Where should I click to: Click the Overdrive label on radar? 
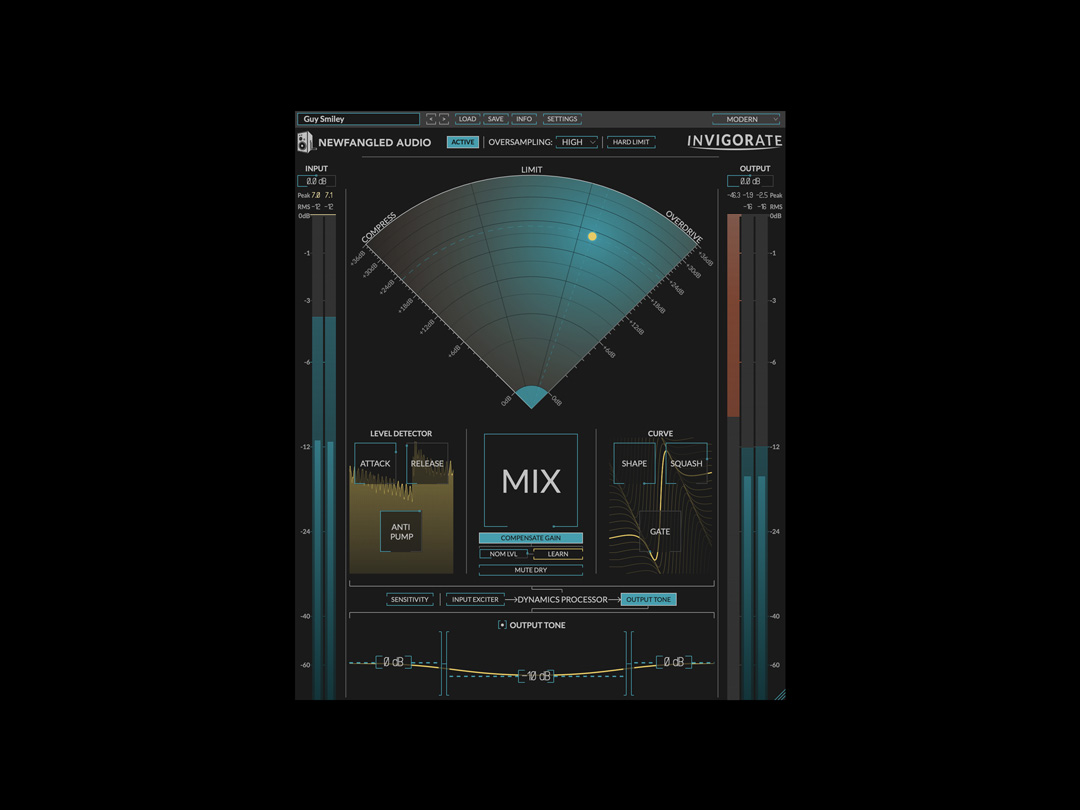[x=684, y=227]
